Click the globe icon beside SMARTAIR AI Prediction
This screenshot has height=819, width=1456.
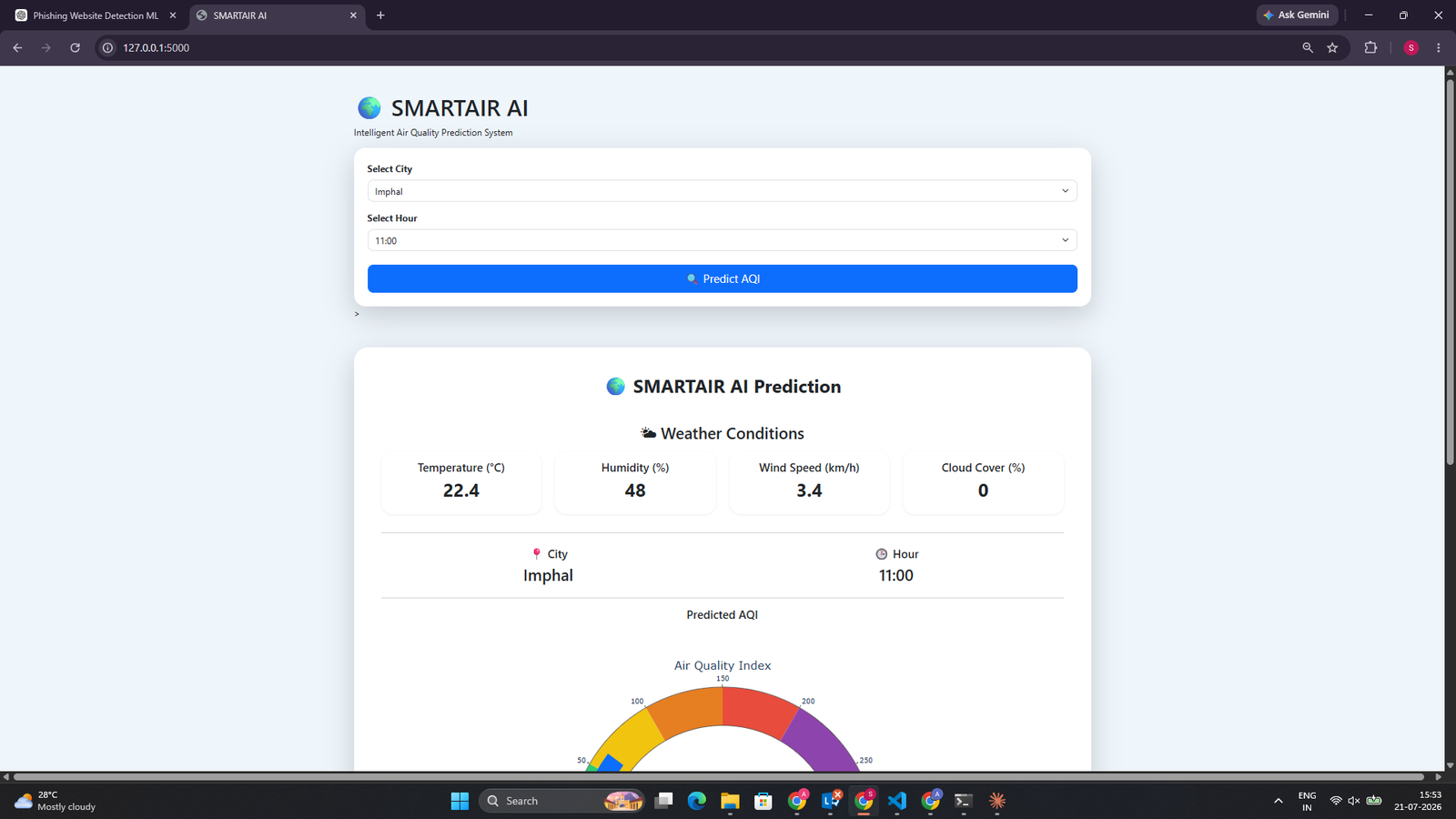point(616,387)
